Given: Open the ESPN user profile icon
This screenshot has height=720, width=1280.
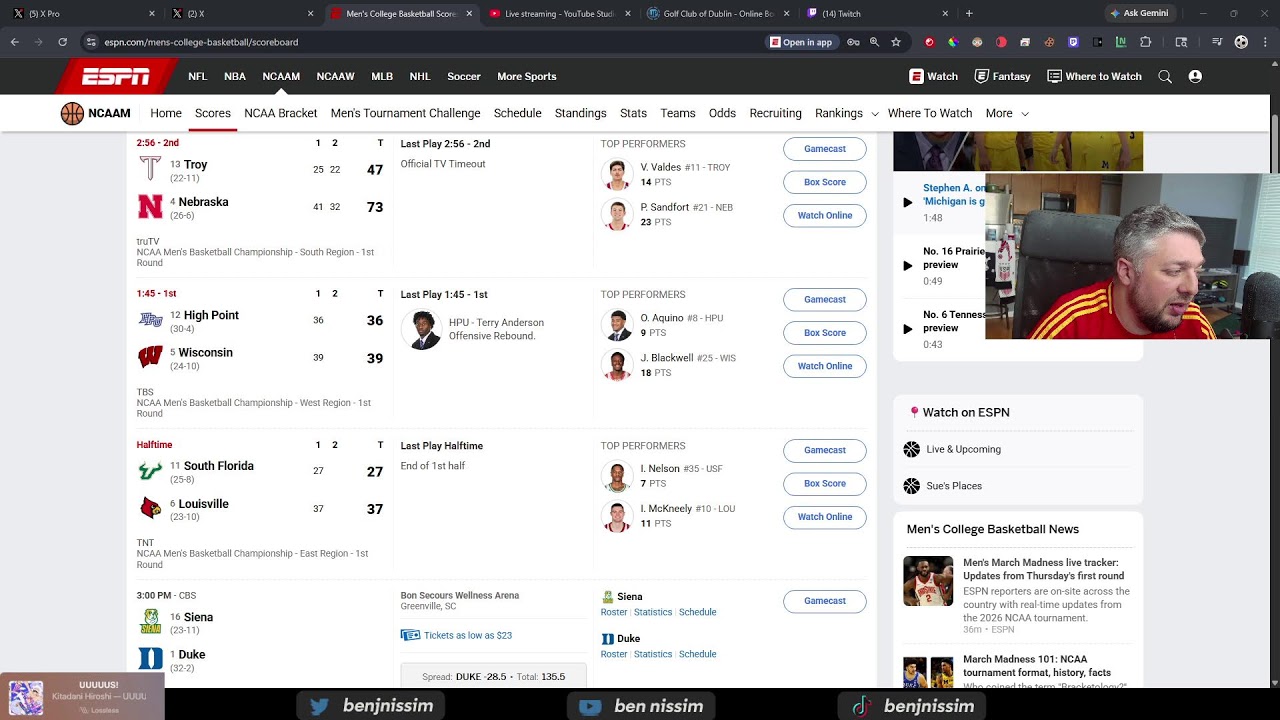Looking at the screenshot, I should pyautogui.click(x=1195, y=76).
